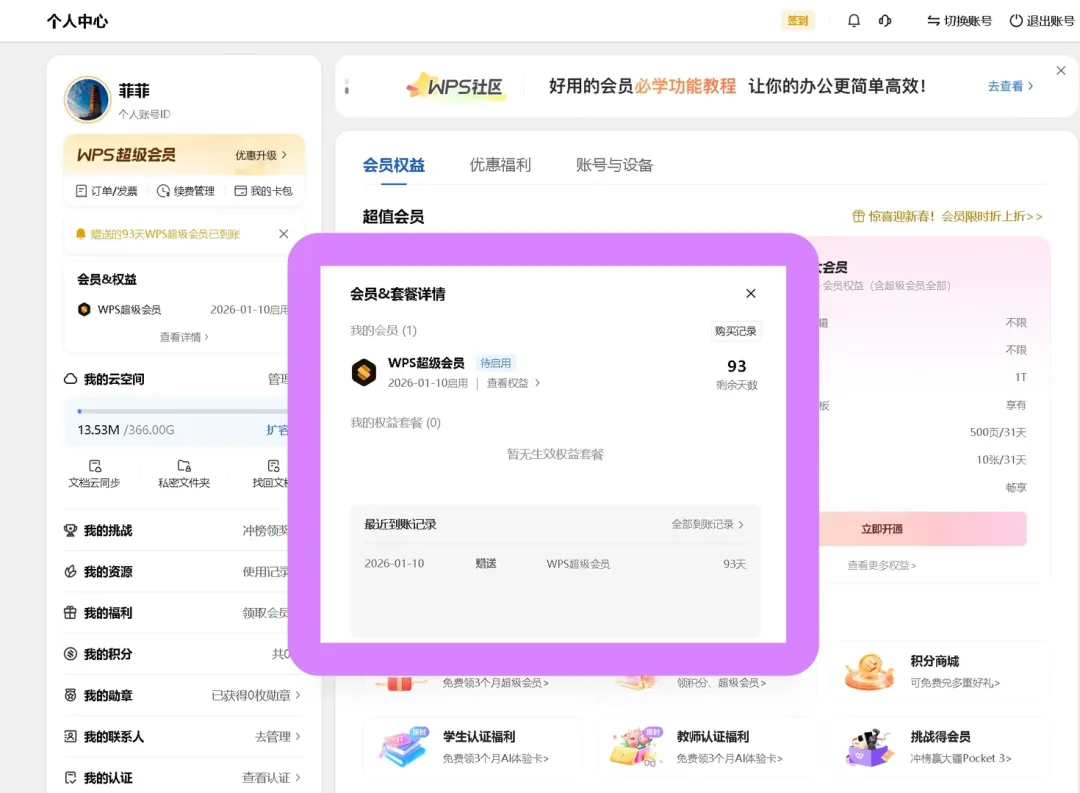This screenshot has width=1080, height=793.
Task: Click 立即开通 button
Action: click(x=922, y=529)
